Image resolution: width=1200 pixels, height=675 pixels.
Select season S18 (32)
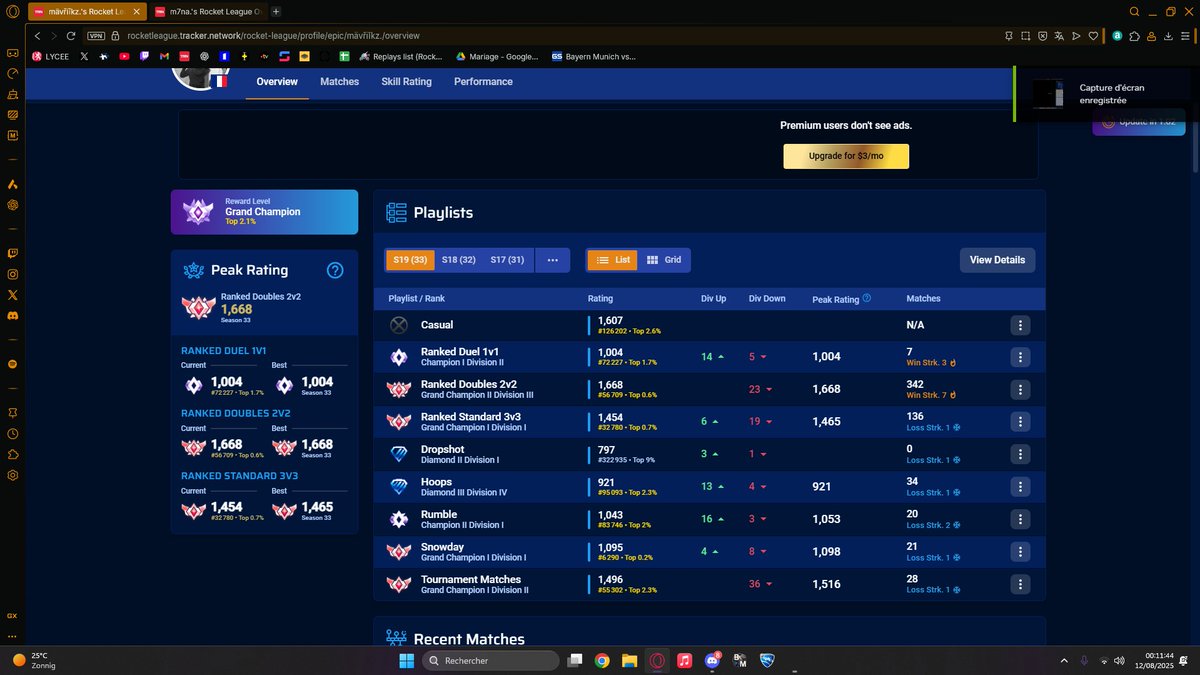click(x=459, y=260)
